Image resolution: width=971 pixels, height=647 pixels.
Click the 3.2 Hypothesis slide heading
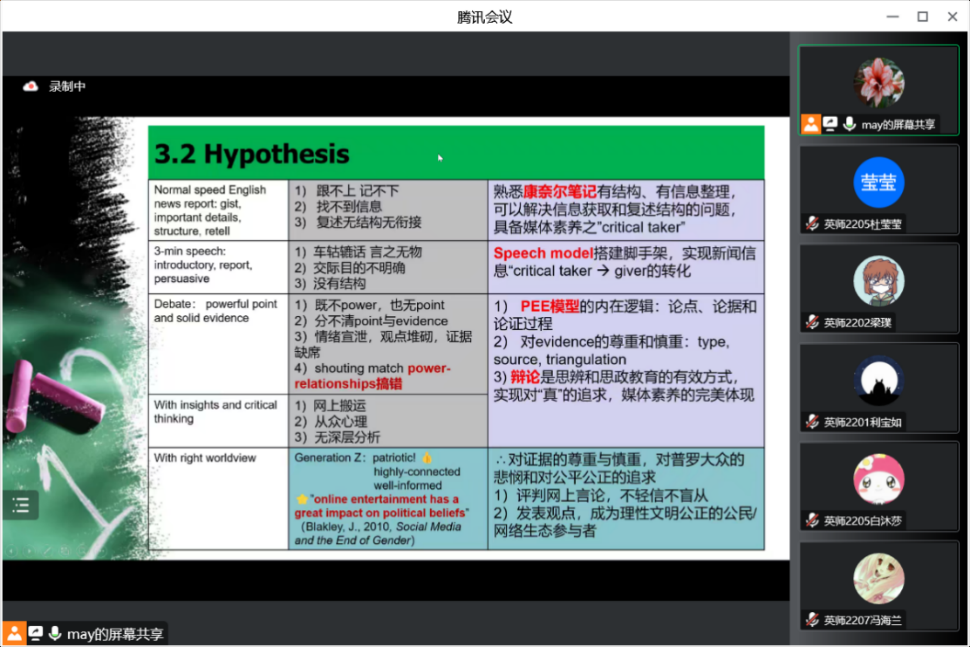point(251,154)
